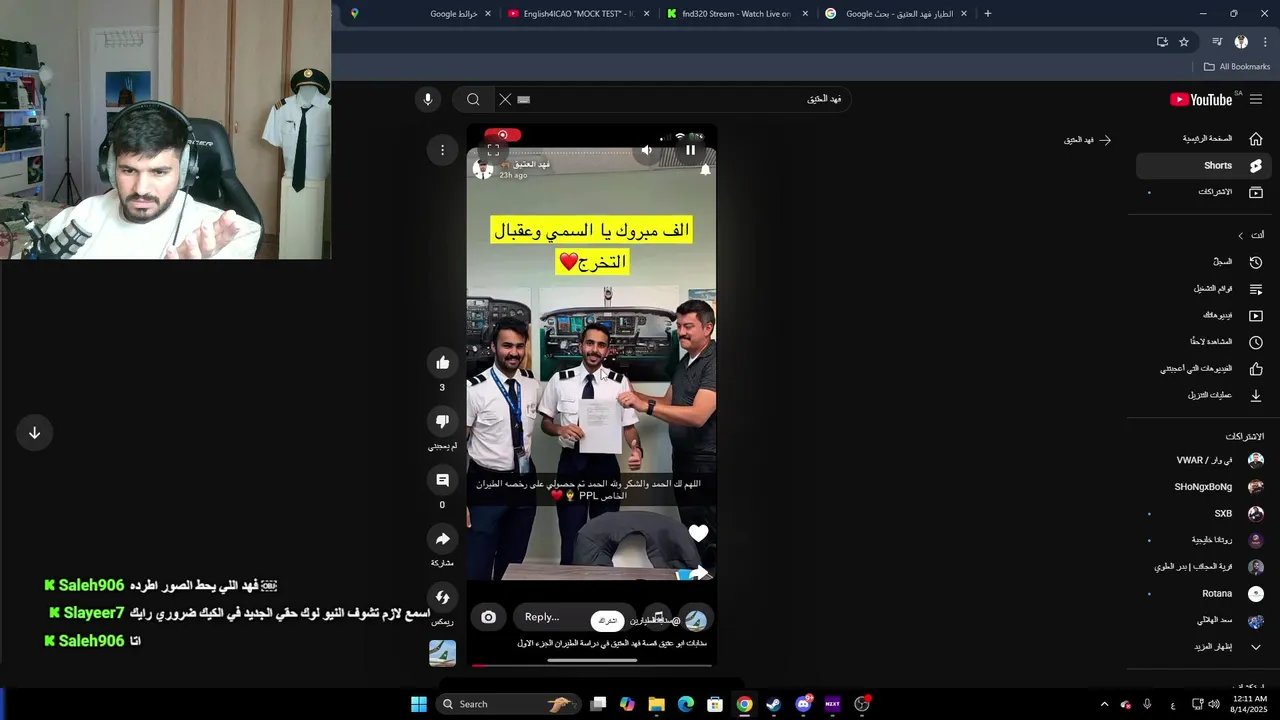Open the on-screen keyboard icon in search box
The image size is (1280, 720).
click(523, 100)
